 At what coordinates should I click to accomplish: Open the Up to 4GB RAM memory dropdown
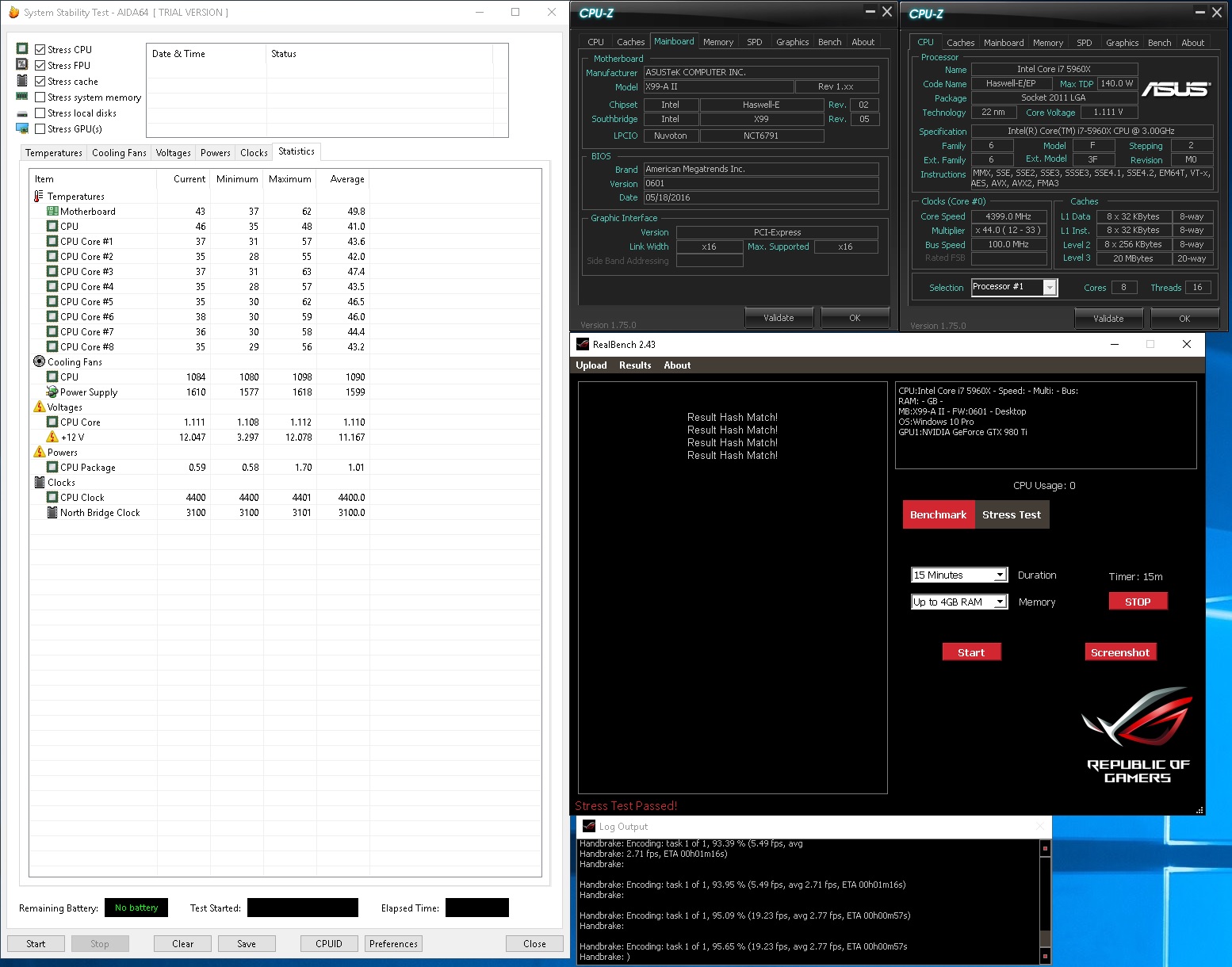click(x=959, y=602)
